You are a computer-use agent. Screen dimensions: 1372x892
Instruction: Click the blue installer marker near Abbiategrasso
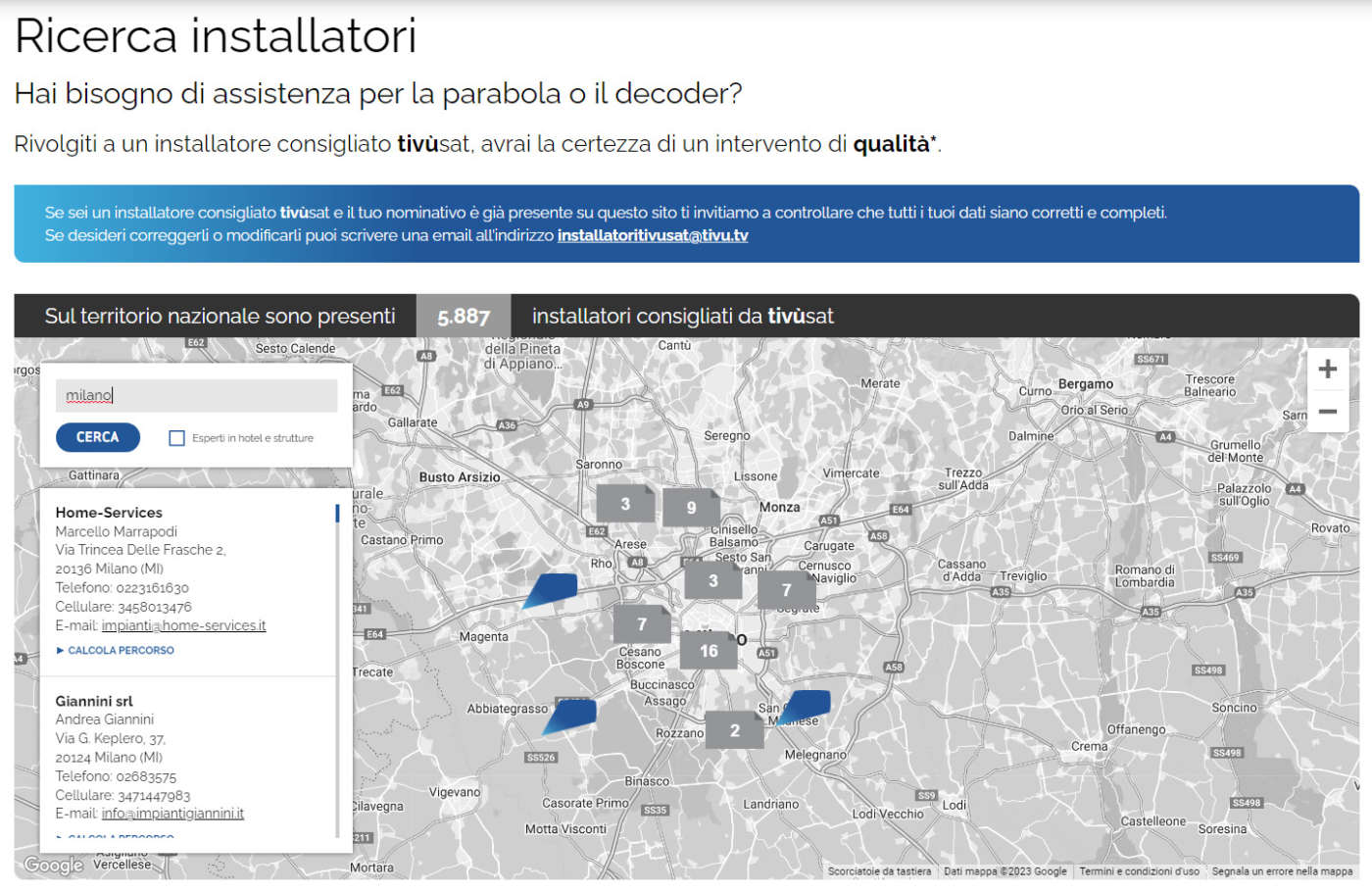pos(570,715)
